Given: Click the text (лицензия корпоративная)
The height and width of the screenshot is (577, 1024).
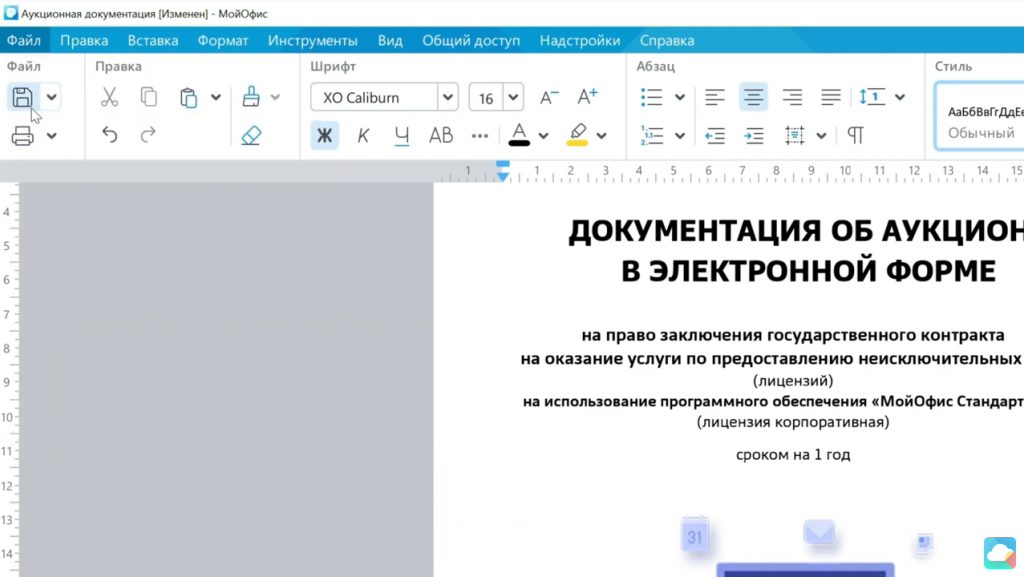Looking at the screenshot, I should click(793, 422).
